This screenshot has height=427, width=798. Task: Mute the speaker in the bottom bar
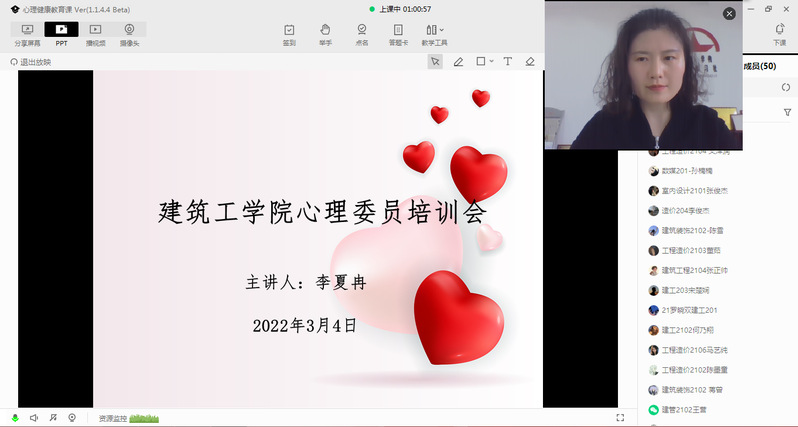34,417
